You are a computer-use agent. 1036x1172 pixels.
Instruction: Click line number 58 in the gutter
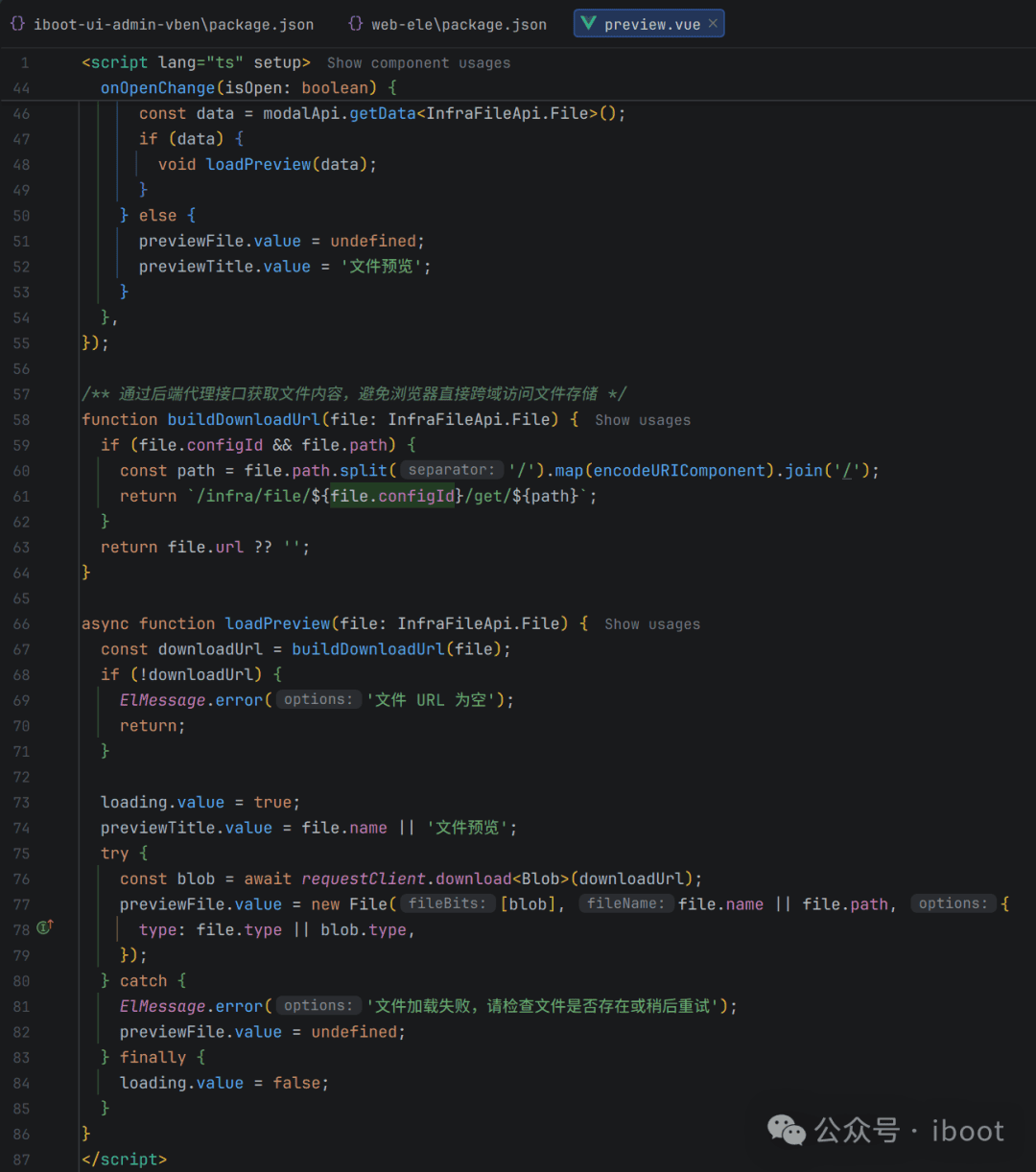point(21,420)
